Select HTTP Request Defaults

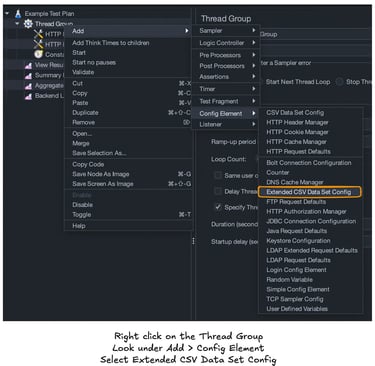310,151
